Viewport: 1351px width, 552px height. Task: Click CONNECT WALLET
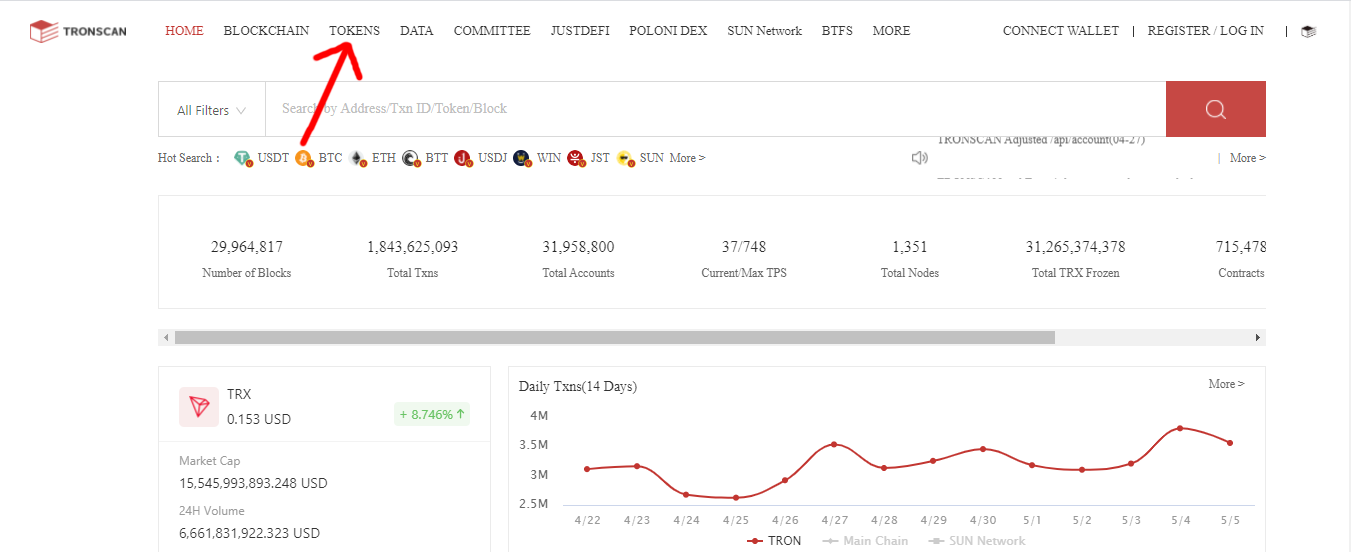[1061, 31]
